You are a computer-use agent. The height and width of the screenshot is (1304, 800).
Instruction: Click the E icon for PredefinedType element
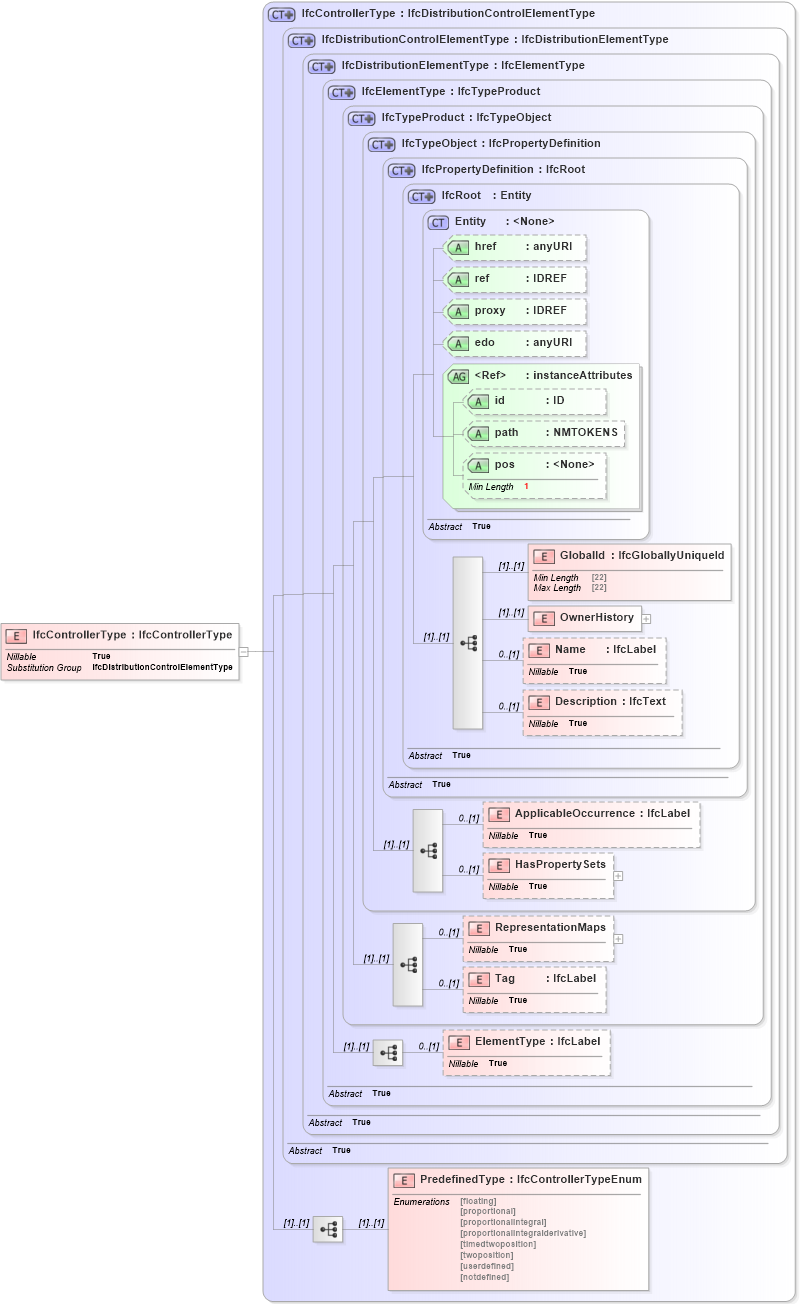(x=405, y=1179)
